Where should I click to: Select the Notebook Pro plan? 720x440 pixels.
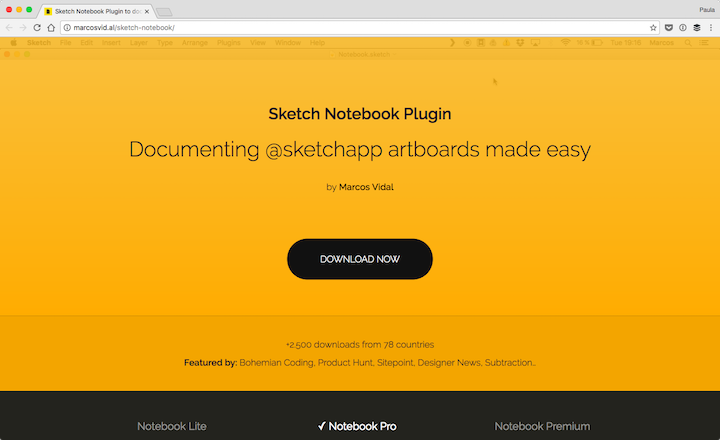tap(357, 426)
